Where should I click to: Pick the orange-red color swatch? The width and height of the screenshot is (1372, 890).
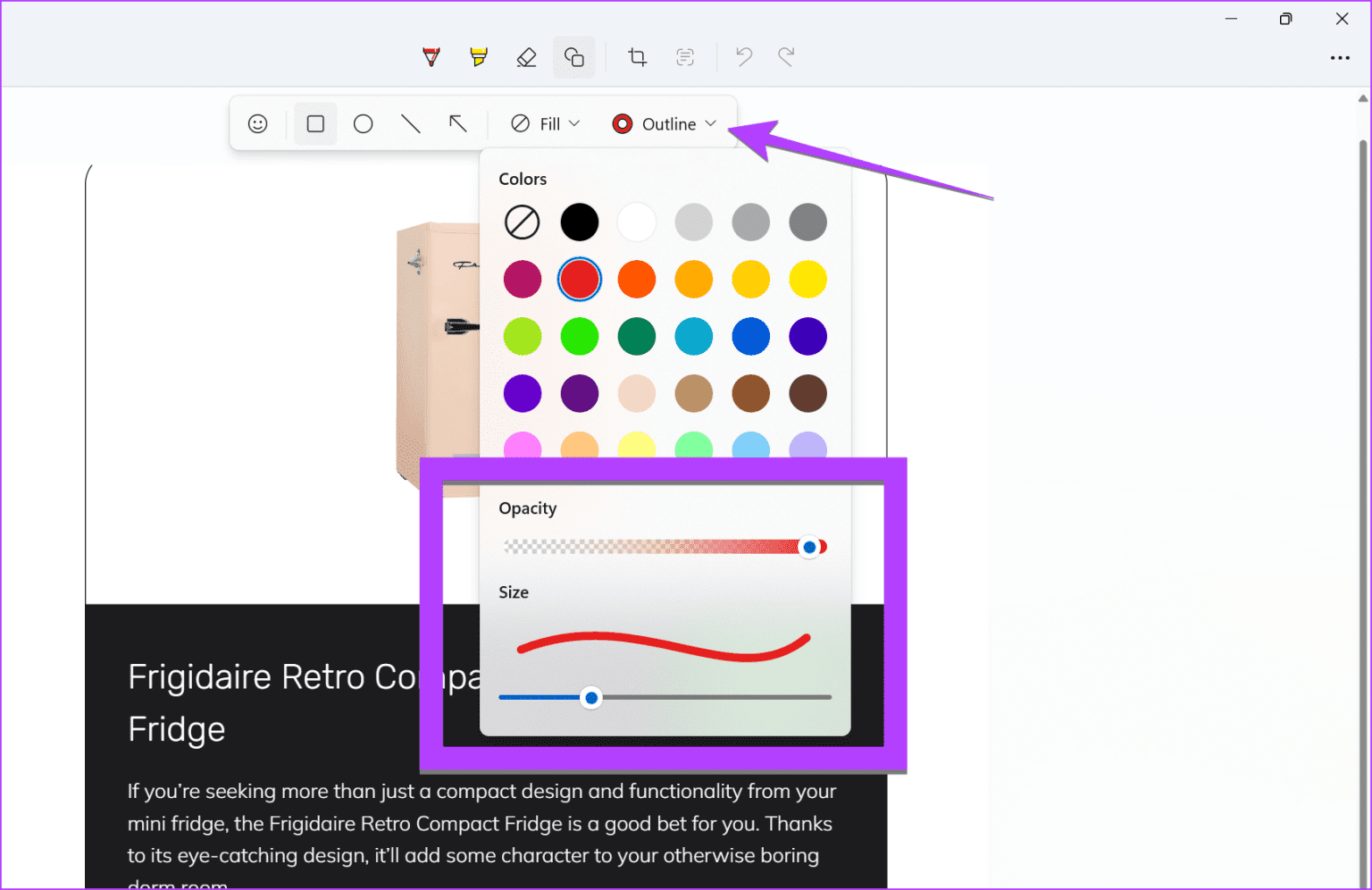coord(637,280)
